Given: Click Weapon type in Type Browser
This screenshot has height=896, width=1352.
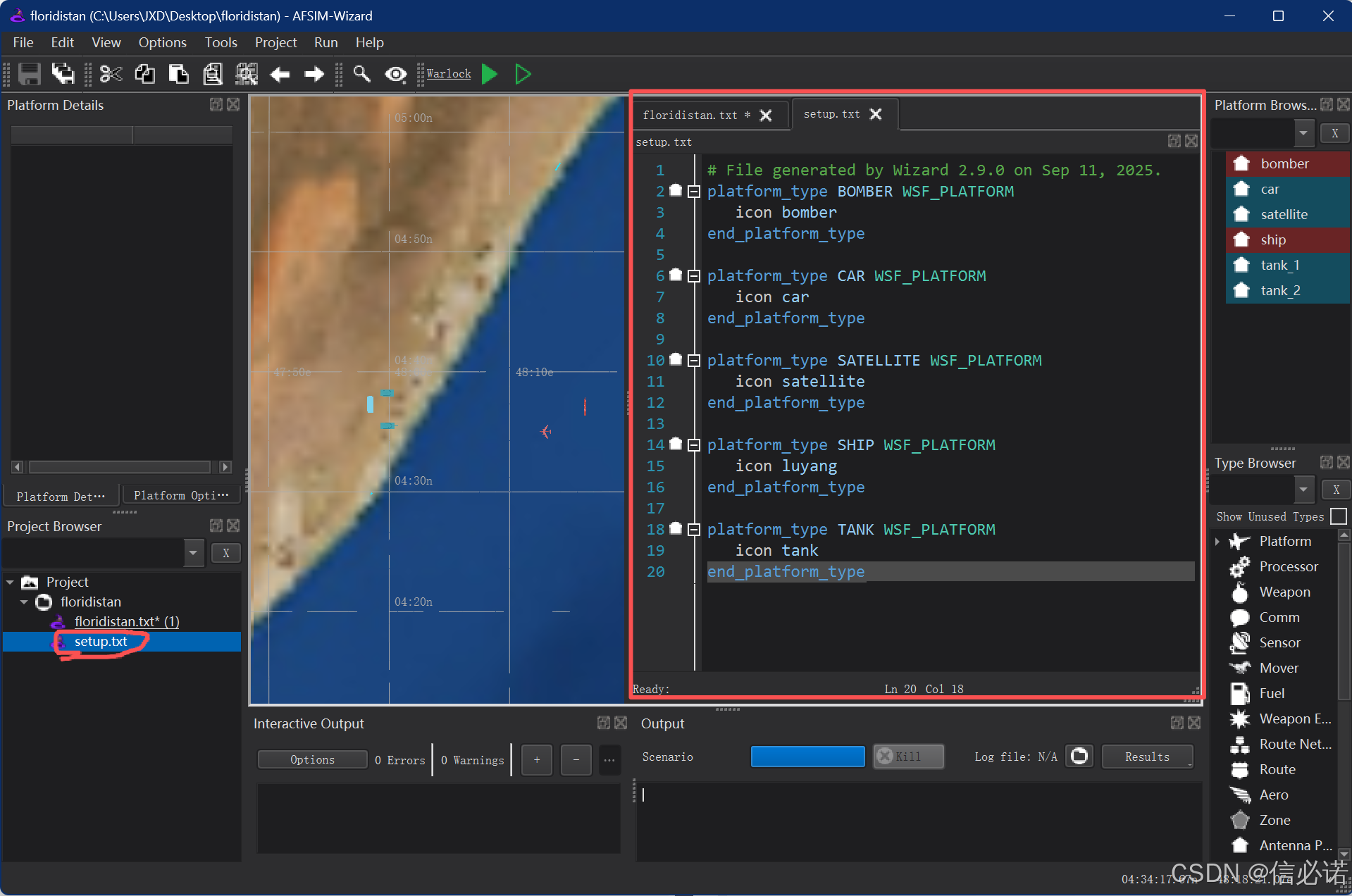Looking at the screenshot, I should coord(1284,592).
